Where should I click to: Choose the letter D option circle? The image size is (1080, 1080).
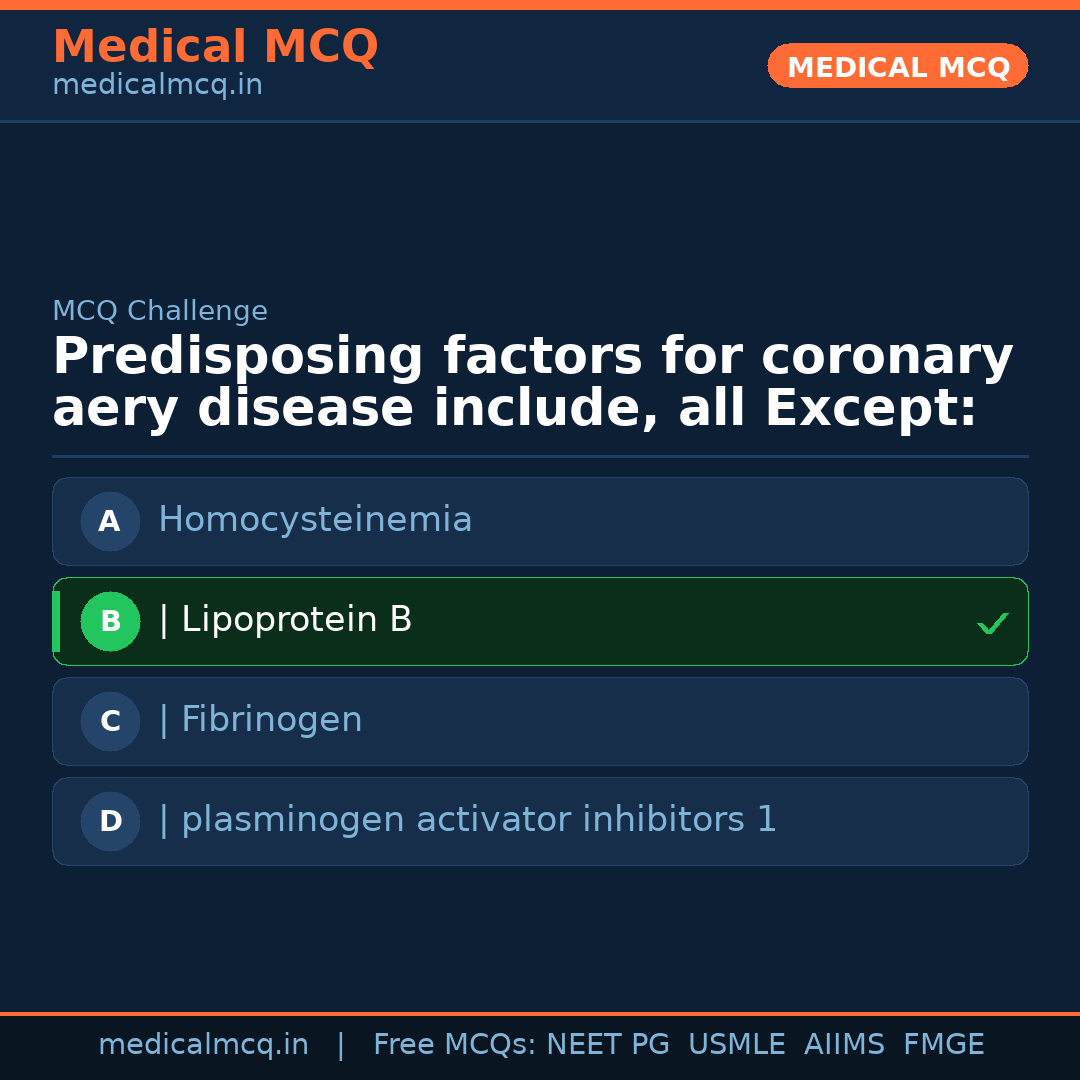110,821
